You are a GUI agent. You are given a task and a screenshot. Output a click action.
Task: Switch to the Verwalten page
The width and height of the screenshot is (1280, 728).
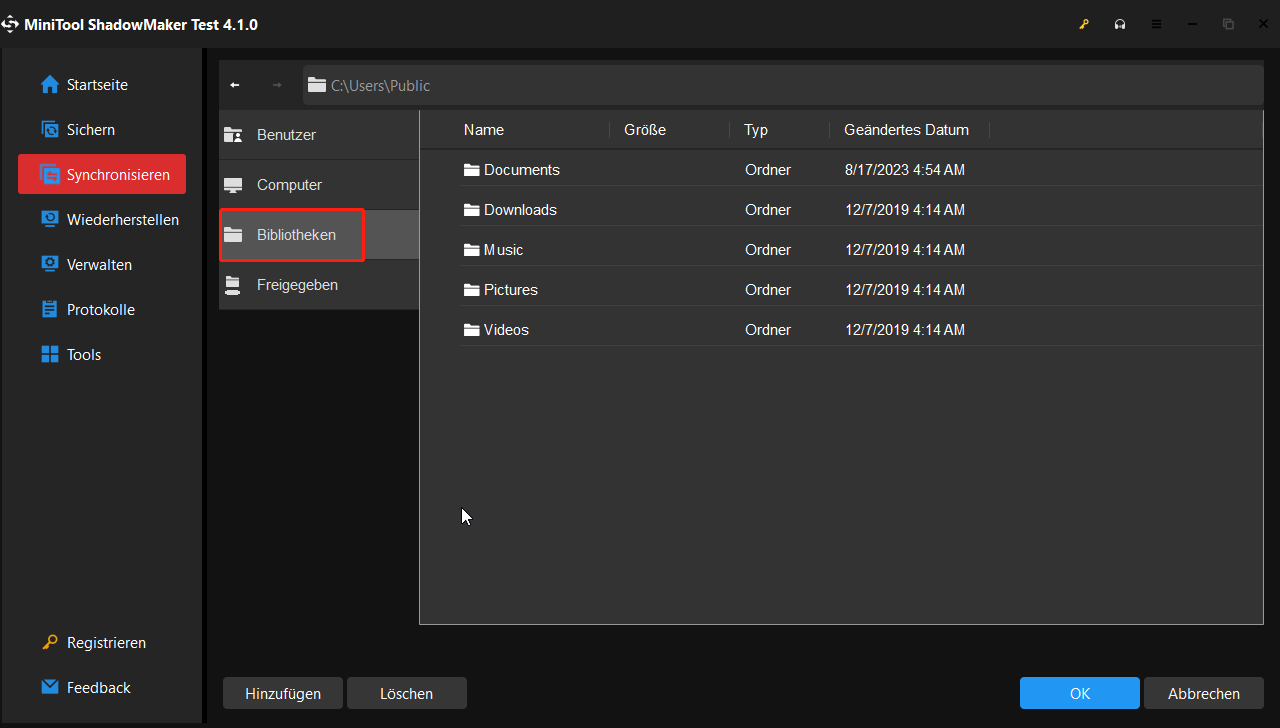[x=99, y=265]
